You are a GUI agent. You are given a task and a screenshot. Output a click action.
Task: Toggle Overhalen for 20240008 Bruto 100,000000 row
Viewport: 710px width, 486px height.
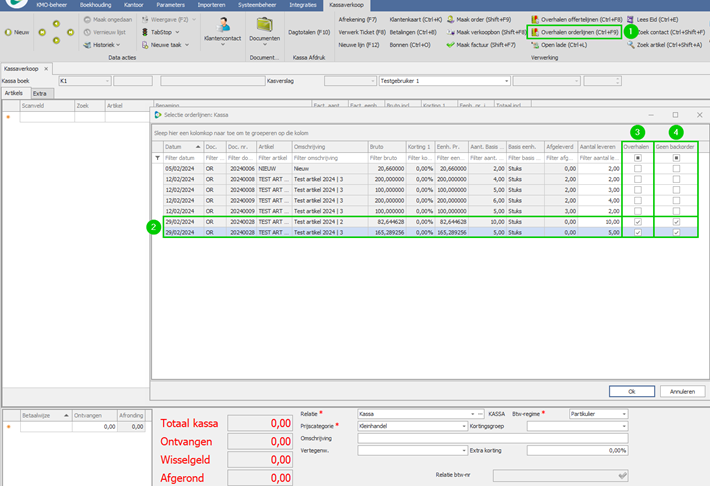(x=638, y=190)
